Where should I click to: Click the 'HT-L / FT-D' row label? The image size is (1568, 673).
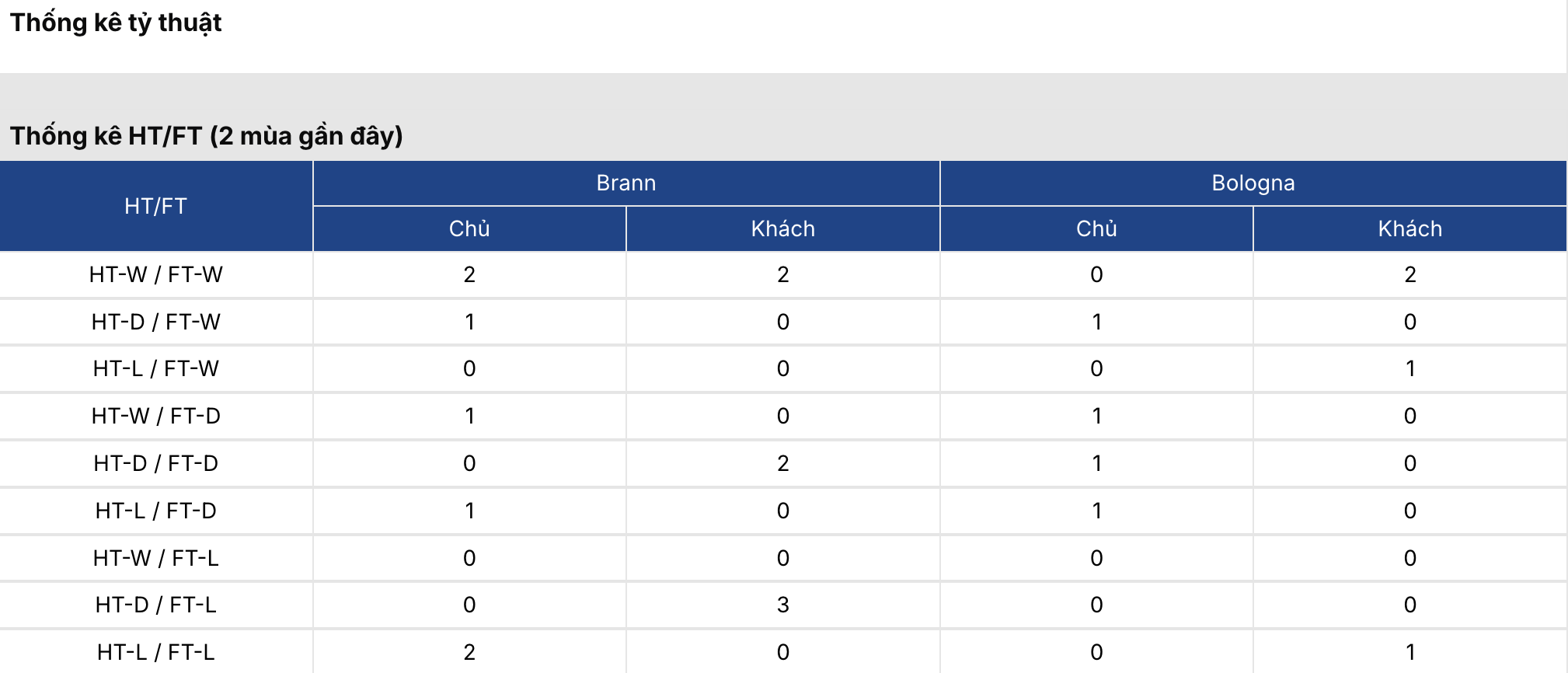(x=156, y=511)
